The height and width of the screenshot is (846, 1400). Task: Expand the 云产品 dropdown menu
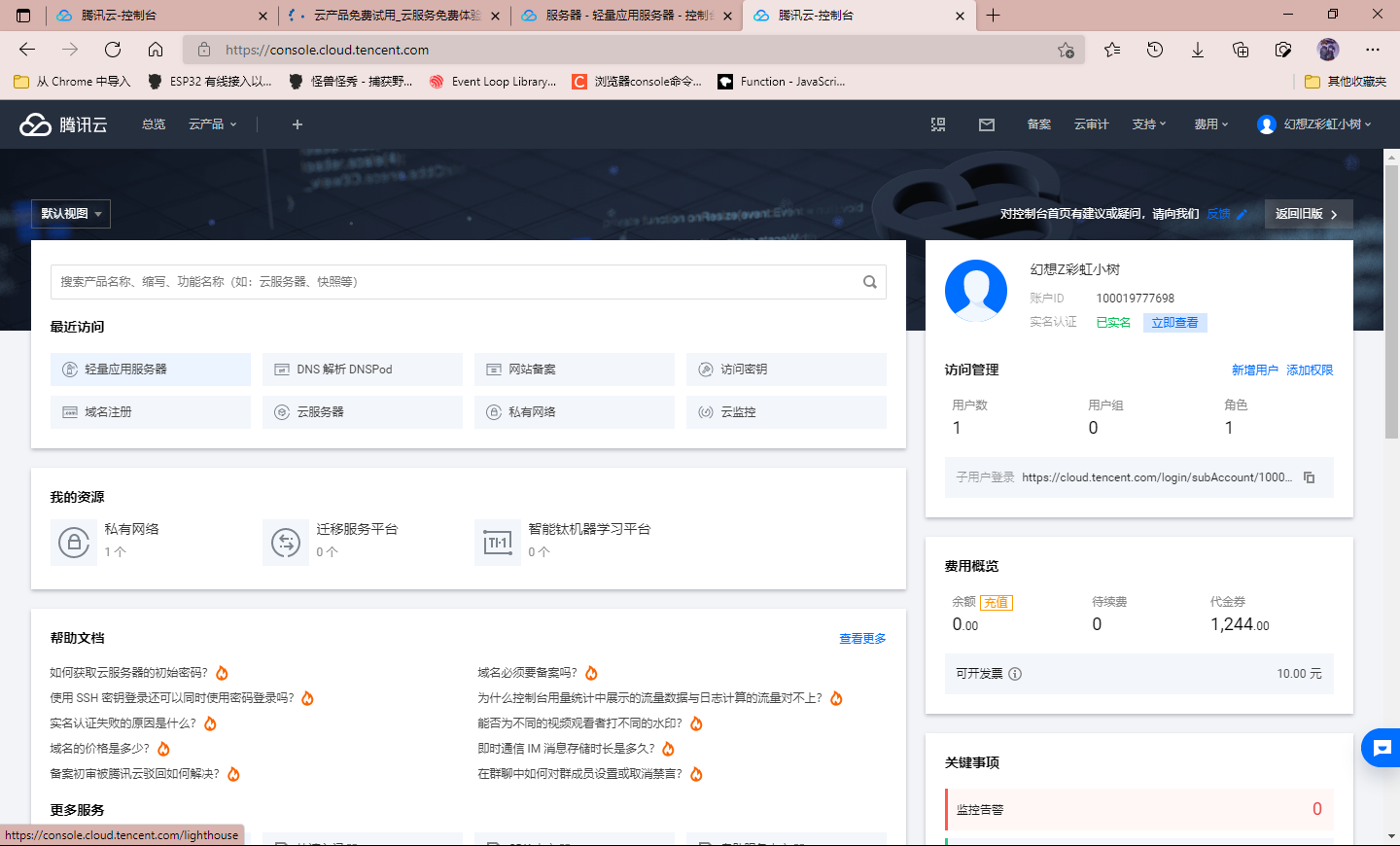[x=213, y=124]
